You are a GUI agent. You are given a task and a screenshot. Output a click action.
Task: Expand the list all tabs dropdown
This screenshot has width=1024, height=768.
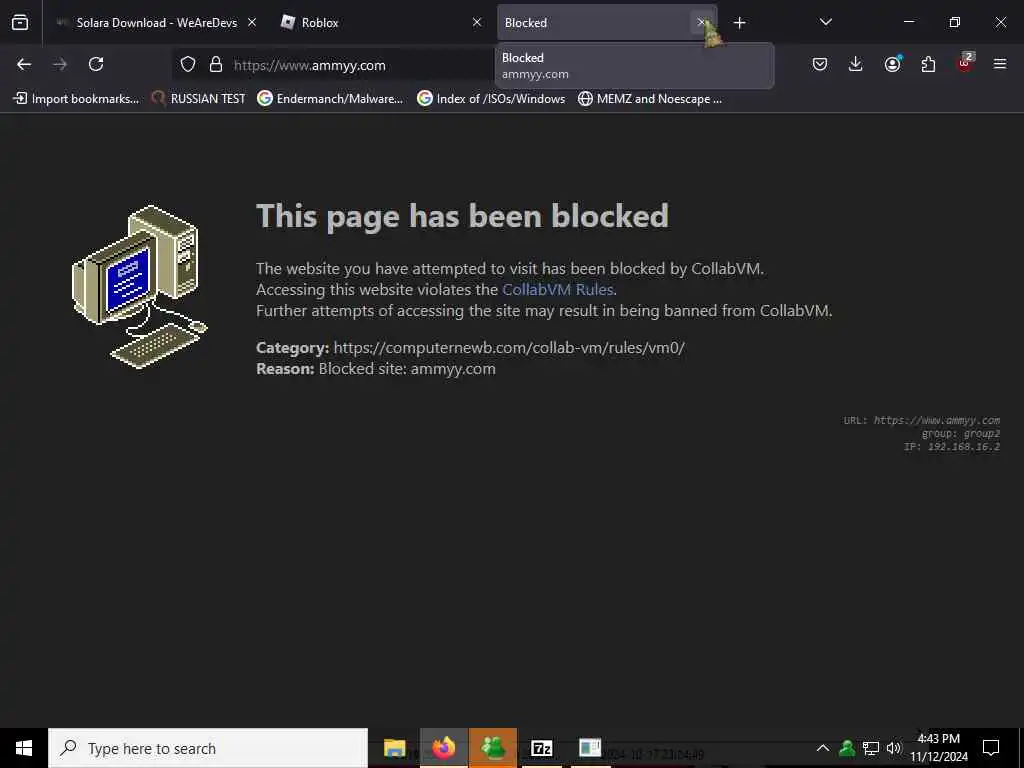pos(825,22)
